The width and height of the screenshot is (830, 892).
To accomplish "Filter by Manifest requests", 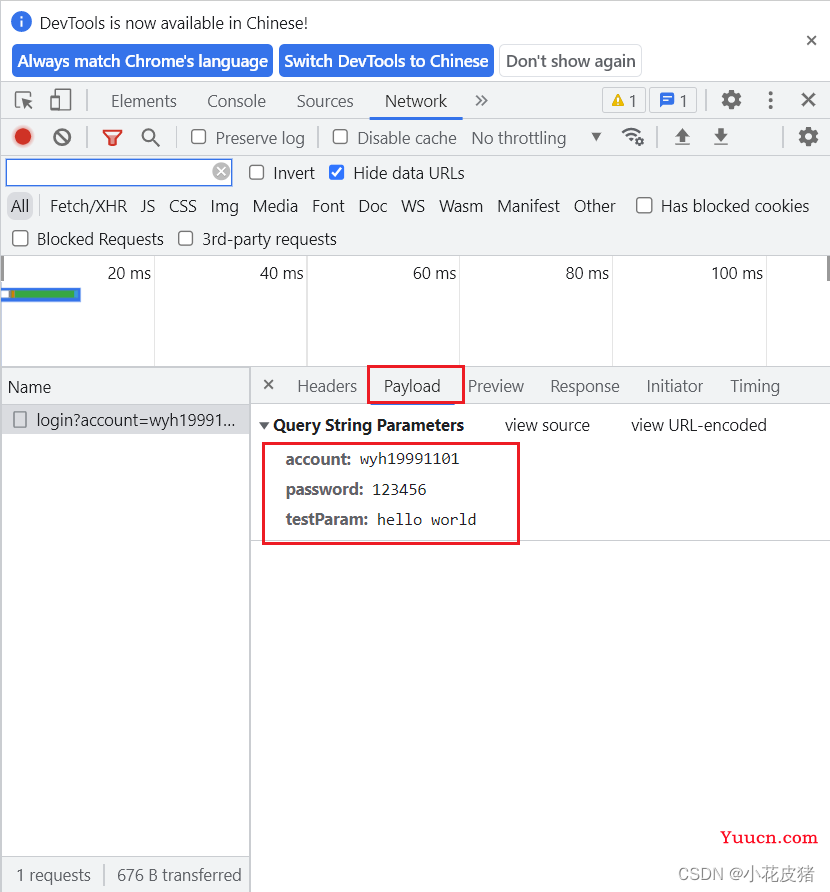I will click(x=528, y=206).
